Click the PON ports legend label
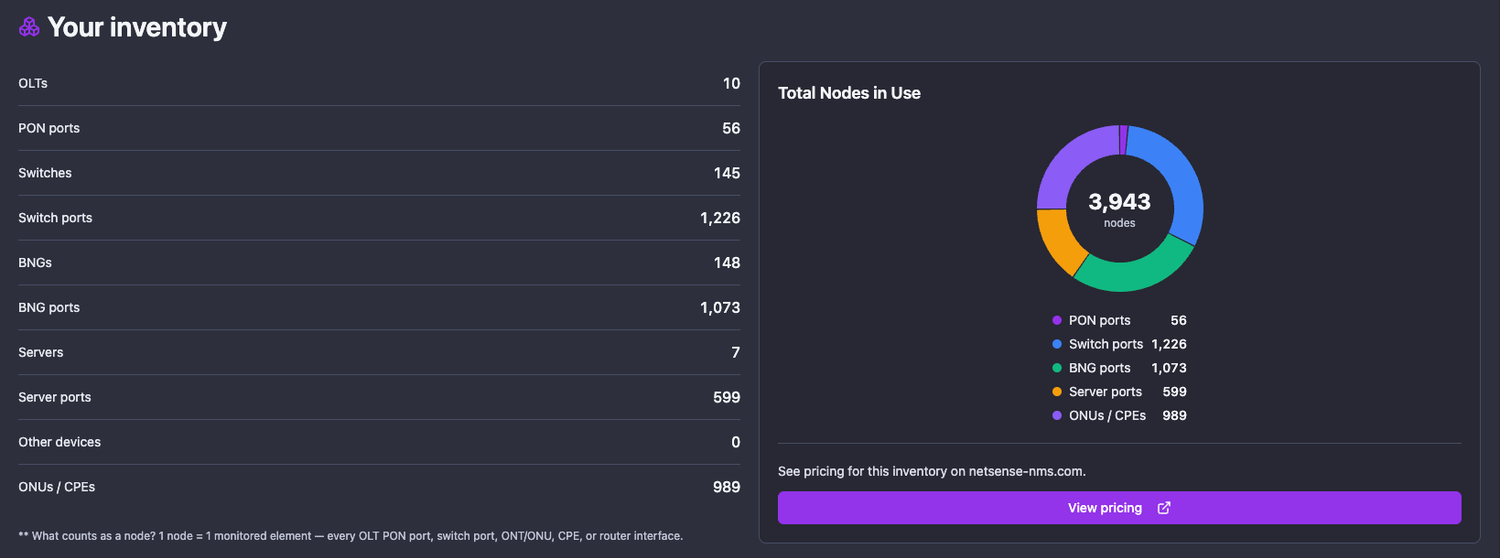Screen dimensions: 1500x558 1100,321
